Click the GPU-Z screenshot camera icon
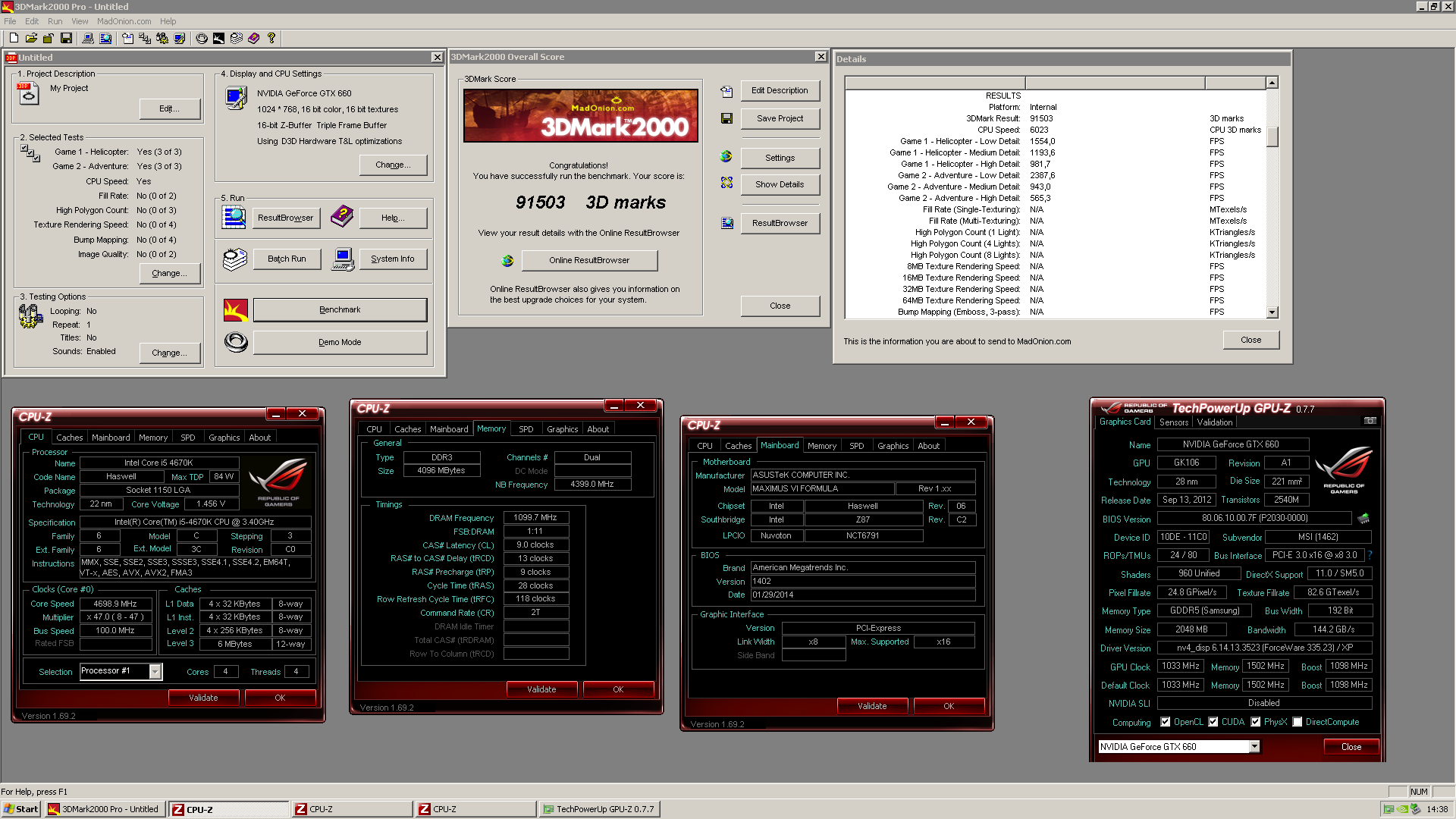The height and width of the screenshot is (819, 1456). [x=1370, y=421]
